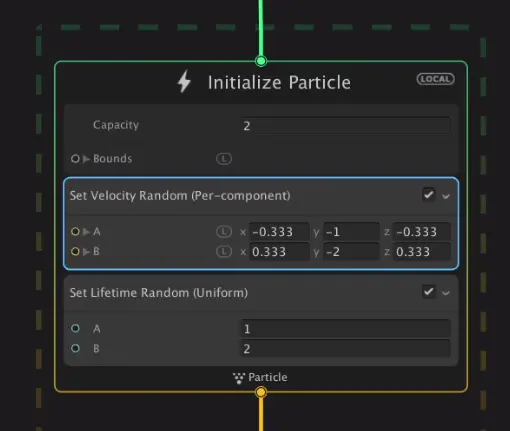This screenshot has width=510, height=431.
Task: Click velocity A y field -1
Action: [351, 232]
